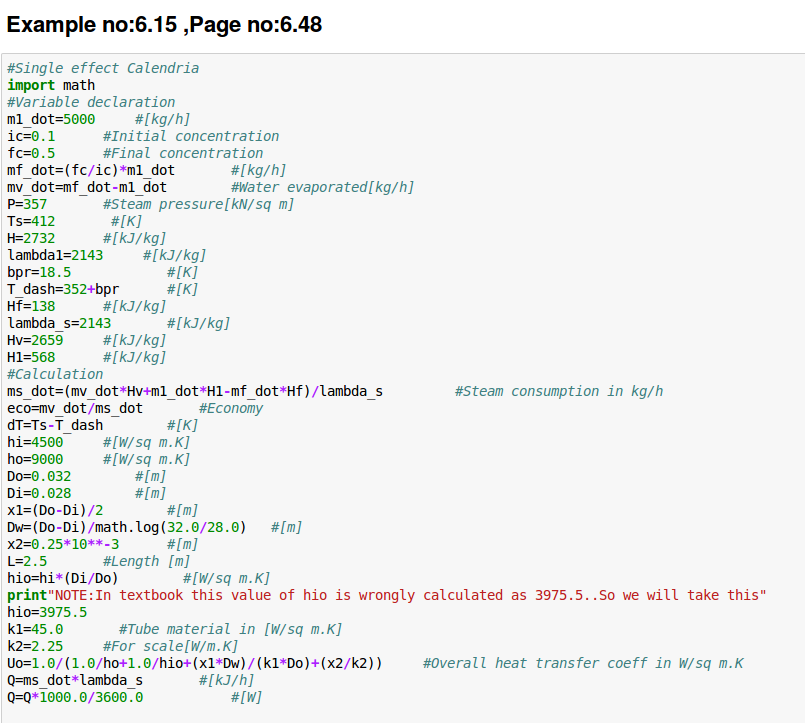Image resolution: width=805 pixels, height=723 pixels.
Task: Click the '#Calculation' comment line
Action: click(x=55, y=374)
